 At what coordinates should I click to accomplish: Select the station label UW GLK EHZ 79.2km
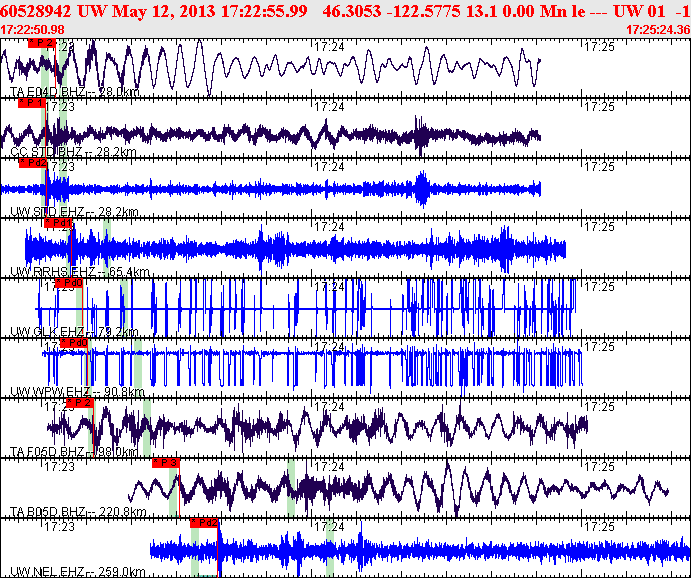pos(74,332)
